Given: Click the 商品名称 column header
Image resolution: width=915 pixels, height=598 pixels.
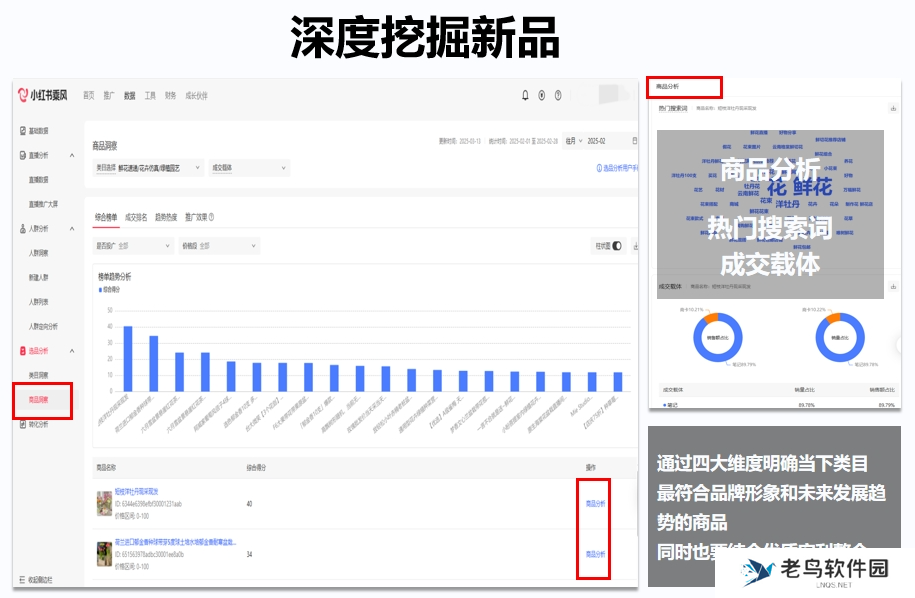Looking at the screenshot, I should pyautogui.click(x=106, y=467).
